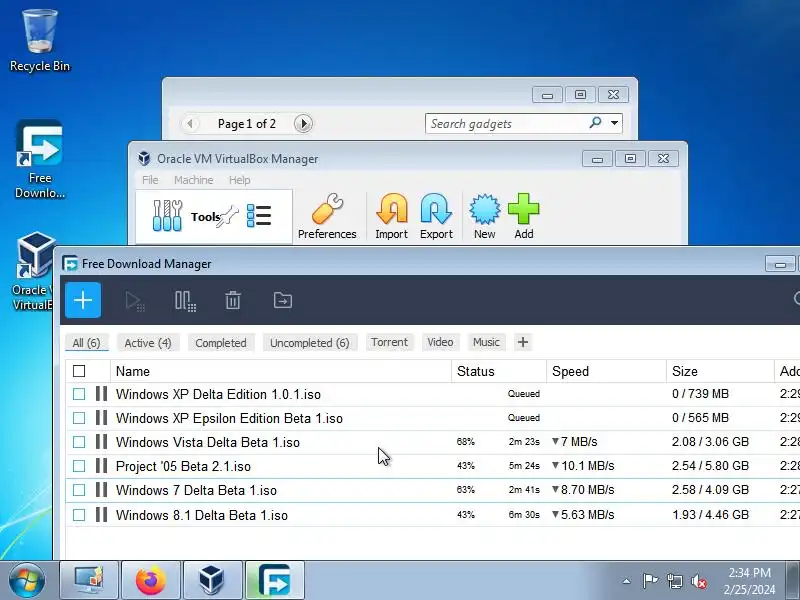This screenshot has width=800, height=600.
Task: Click the Tools list menu icon in VirtualBox
Action: [259, 216]
